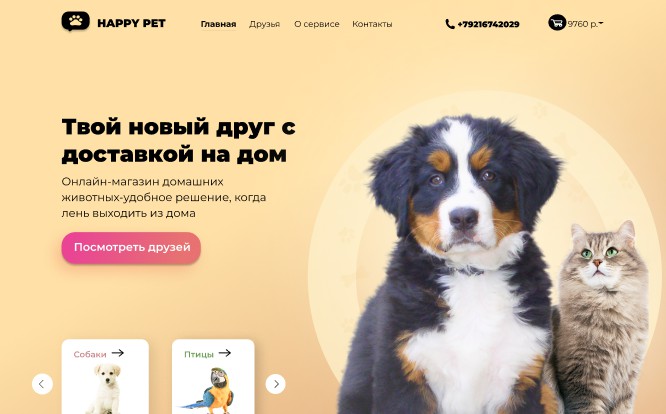666x414 pixels.
Task: Open the Друзья menu item
Action: point(265,24)
